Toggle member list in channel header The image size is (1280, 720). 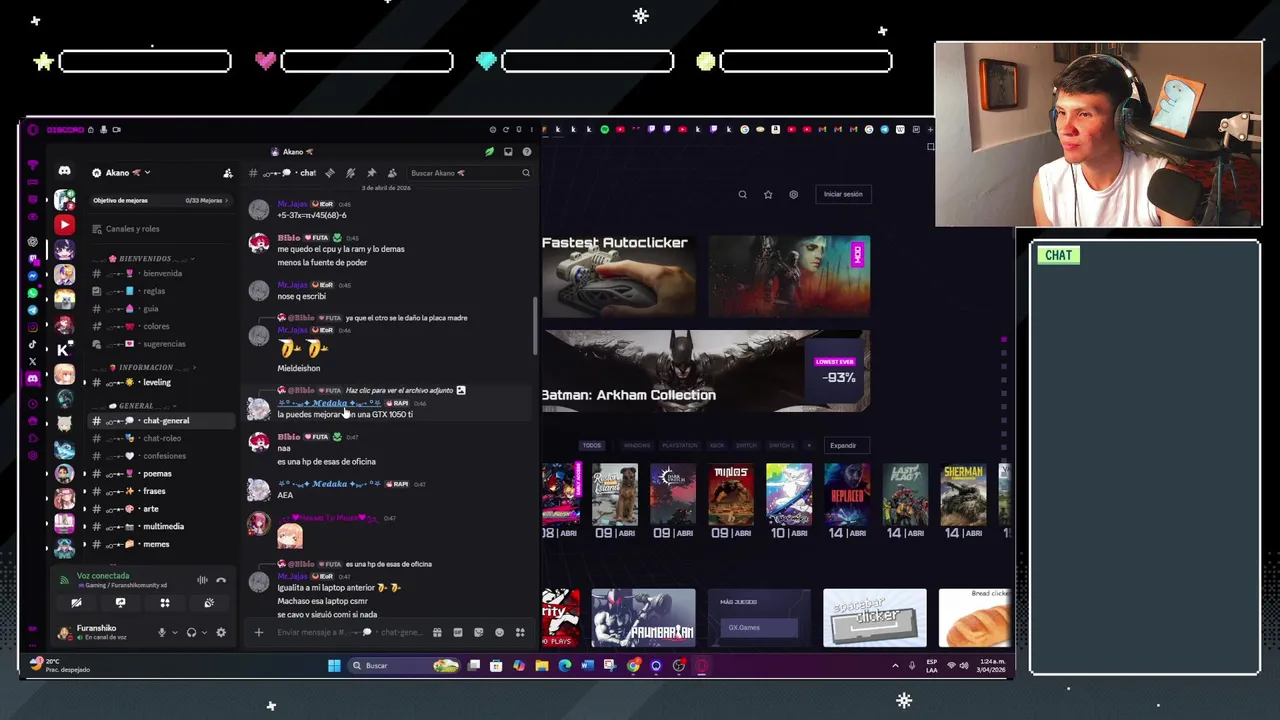pyautogui.click(x=392, y=173)
